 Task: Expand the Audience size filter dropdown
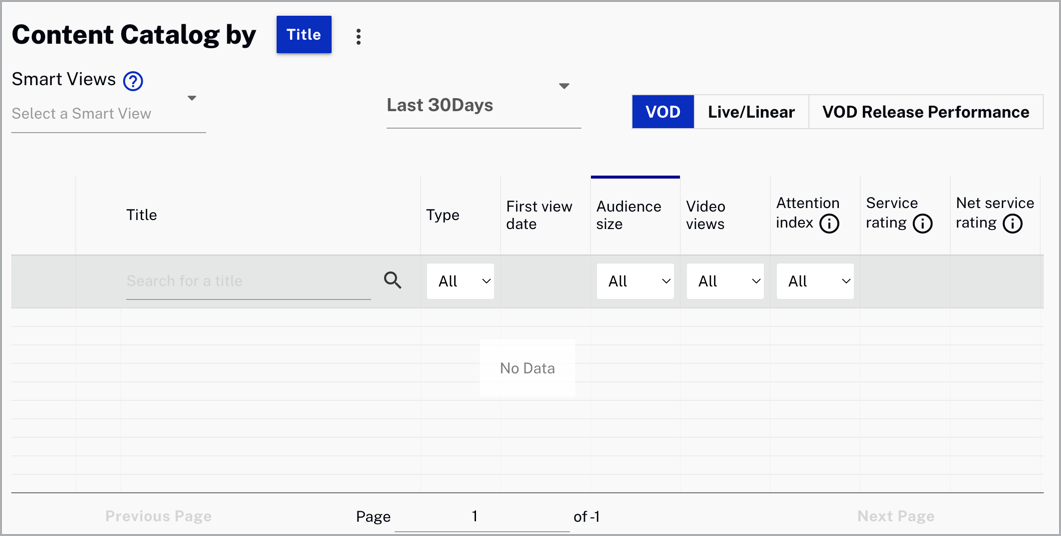pos(635,281)
